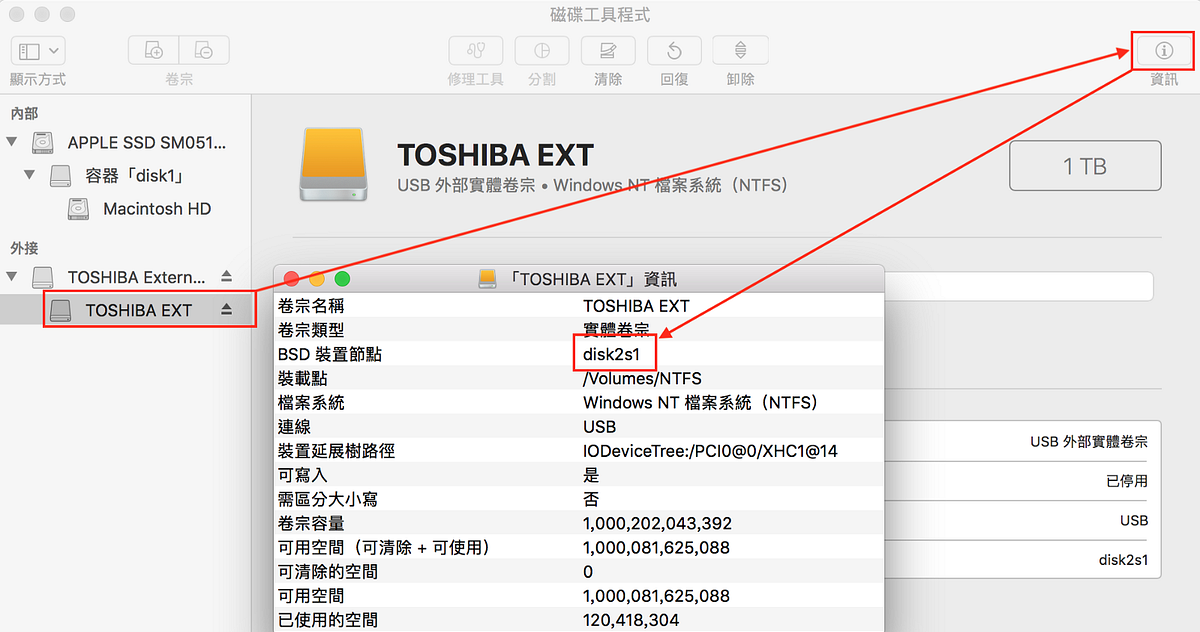Run 修理工具 (First Aid) on the disk

pyautogui.click(x=475, y=50)
